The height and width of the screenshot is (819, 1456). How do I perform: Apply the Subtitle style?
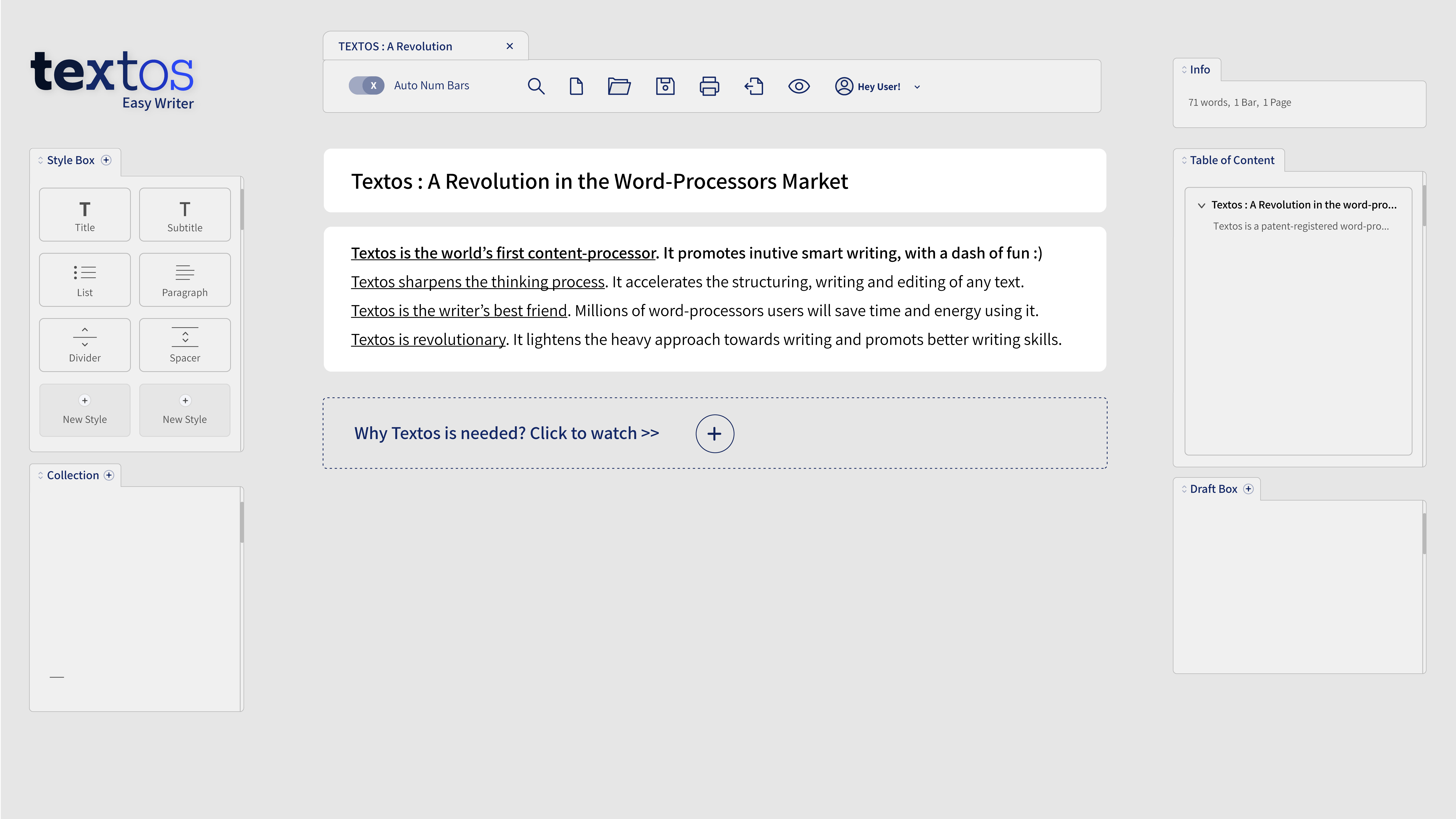coord(185,215)
